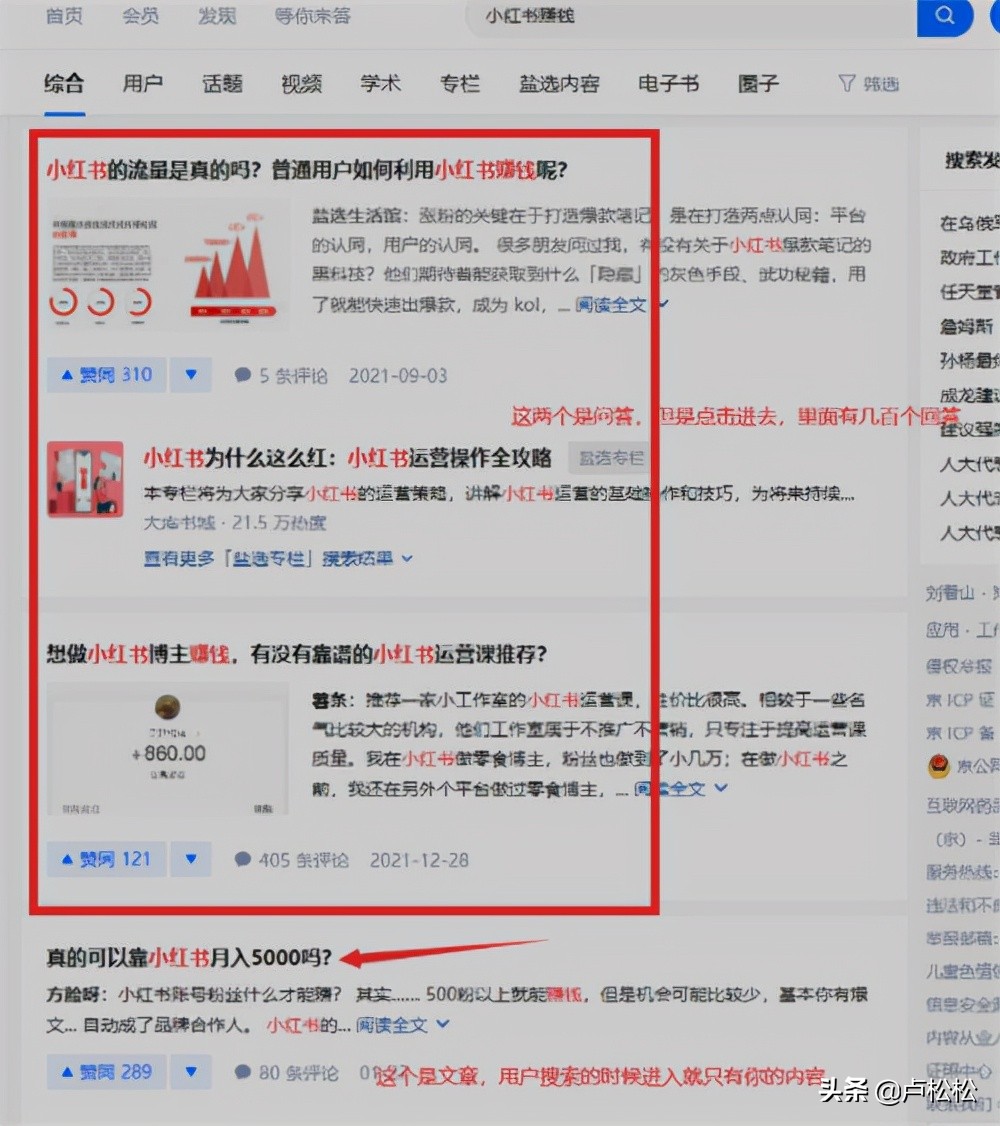Open the 等你来答 menu item
This screenshot has height=1126, width=1000.
(313, 16)
